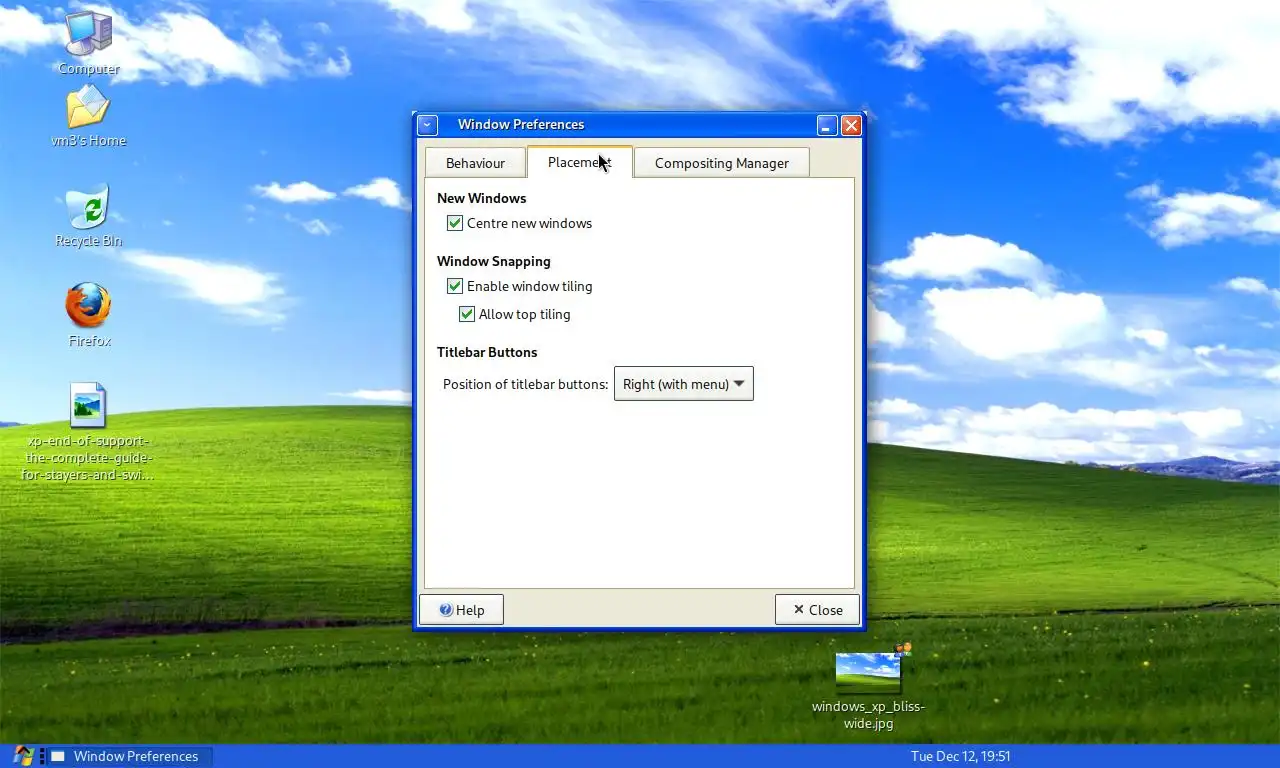Image resolution: width=1280 pixels, height=768 pixels.
Task: Open the Computer desktop icon
Action: pos(89,33)
